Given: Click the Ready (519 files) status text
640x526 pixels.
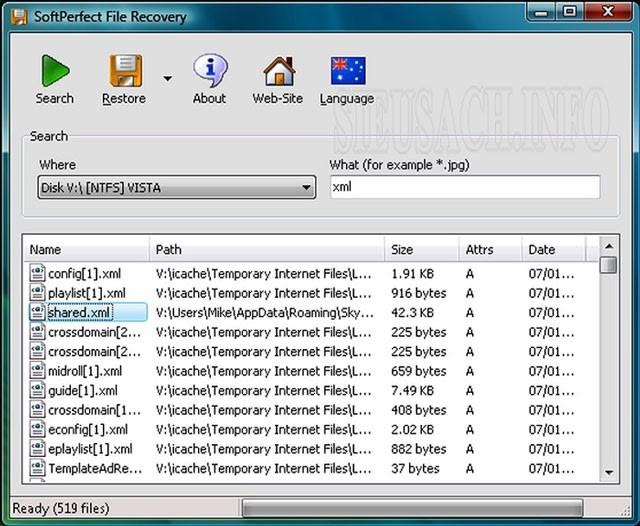Looking at the screenshot, I should [61, 508].
